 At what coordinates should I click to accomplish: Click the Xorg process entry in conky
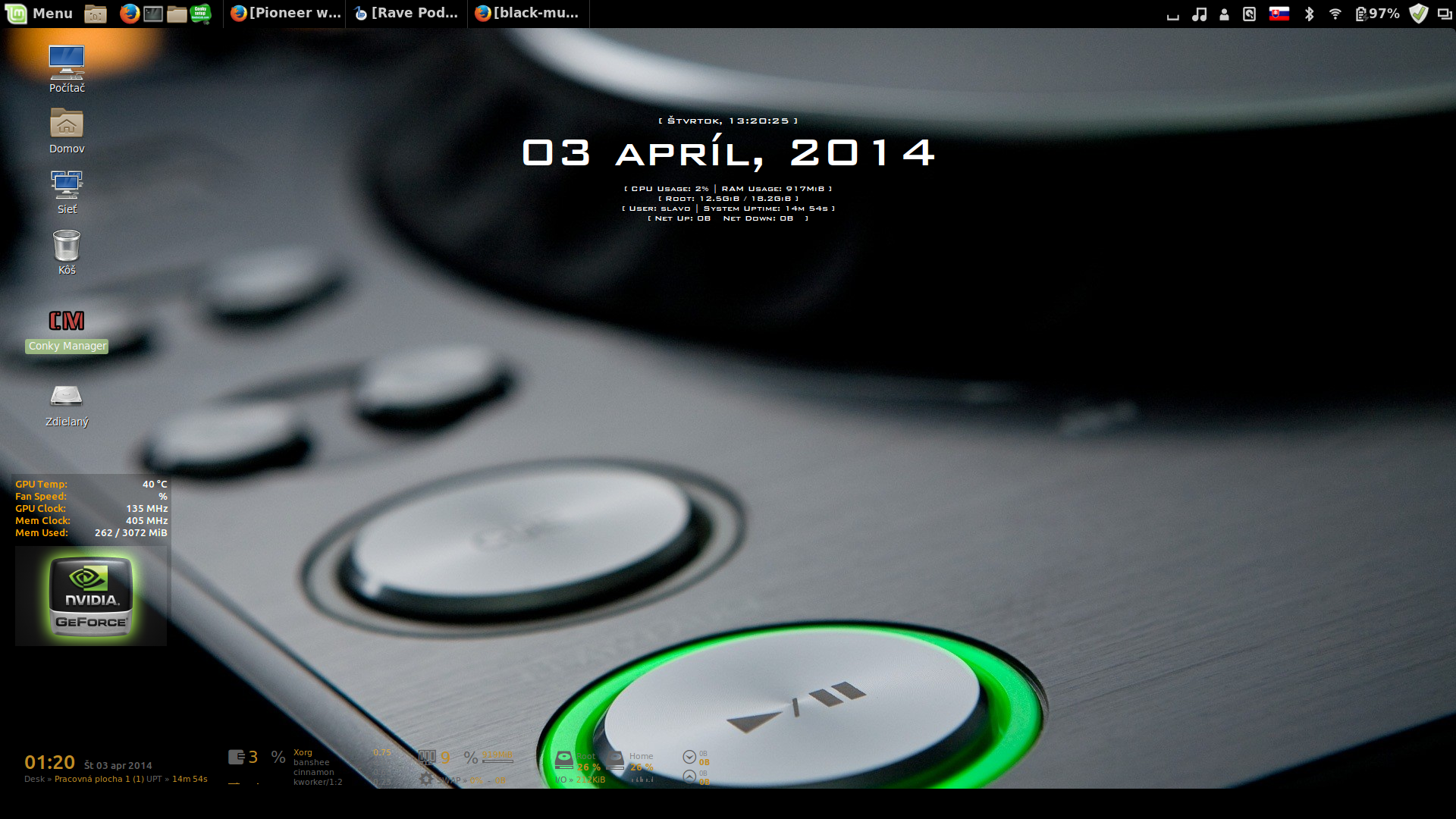[x=303, y=752]
